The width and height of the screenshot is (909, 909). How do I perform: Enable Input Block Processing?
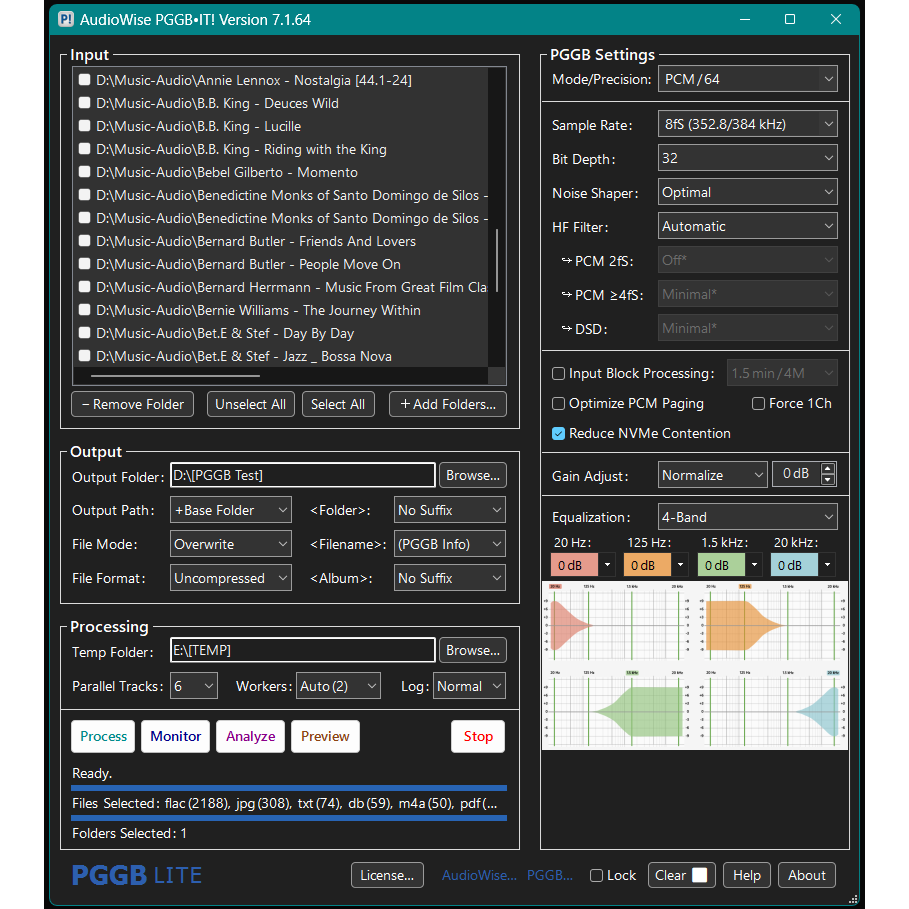(557, 373)
